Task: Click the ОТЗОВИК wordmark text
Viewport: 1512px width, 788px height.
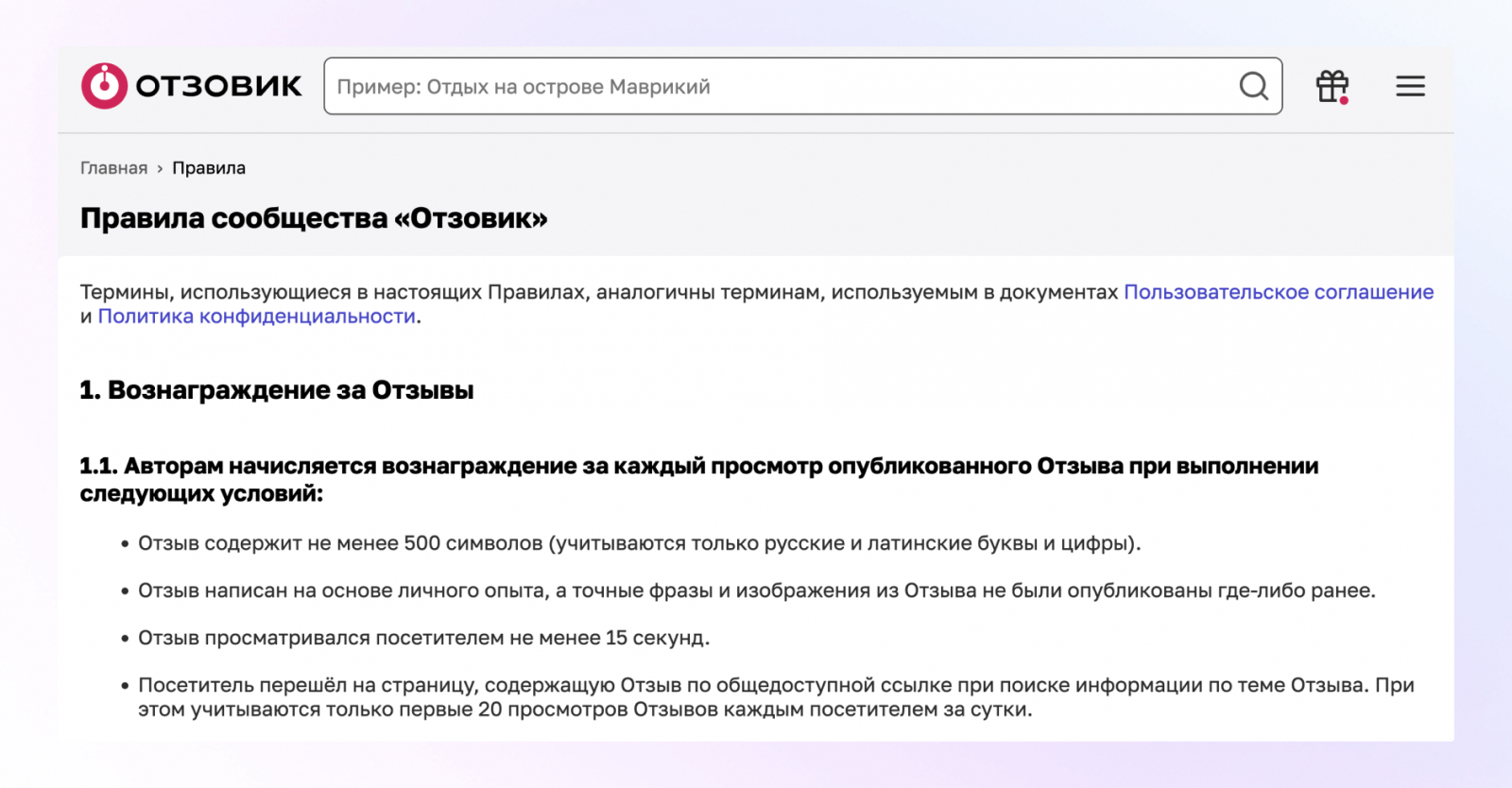Action: pyautogui.click(x=218, y=87)
